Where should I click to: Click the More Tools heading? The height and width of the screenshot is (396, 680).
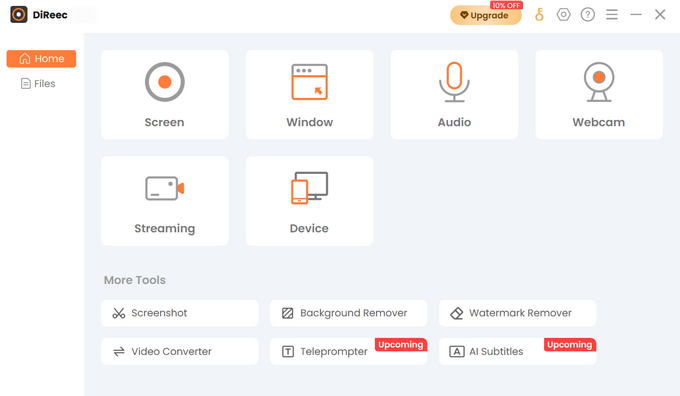coord(134,280)
